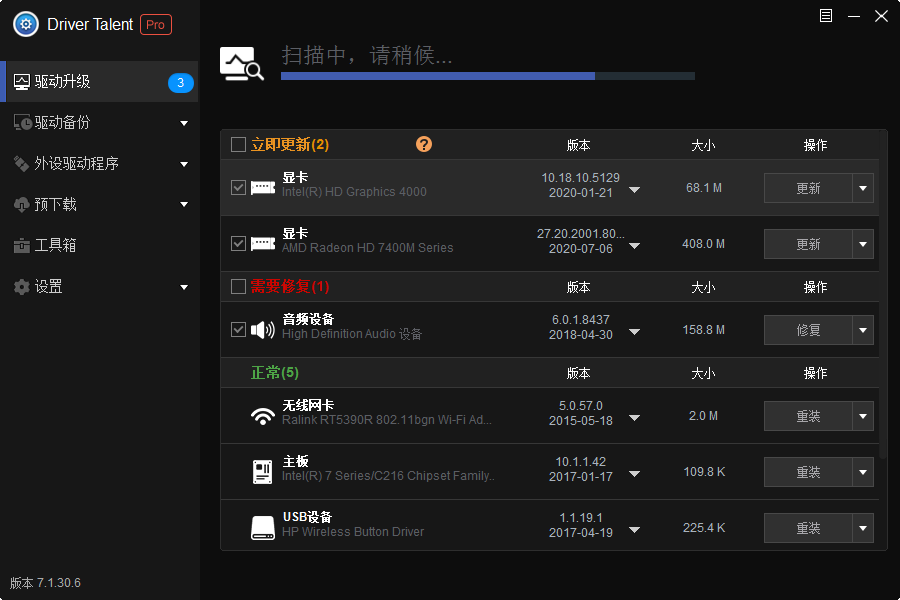Click the 预下载 cloud download icon
Screen dimensions: 900x600
22,204
